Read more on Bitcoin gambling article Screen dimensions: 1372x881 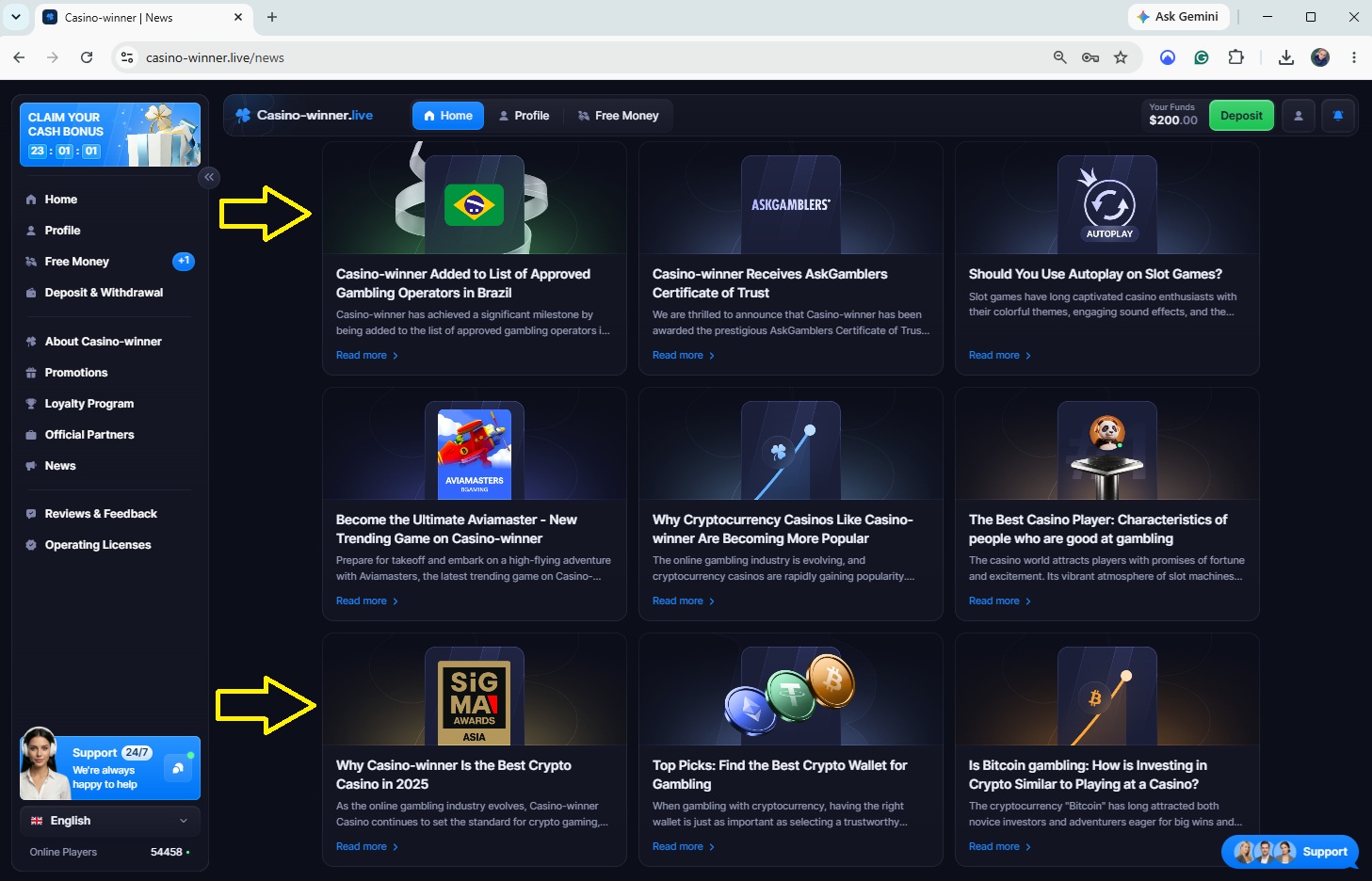click(x=1000, y=847)
